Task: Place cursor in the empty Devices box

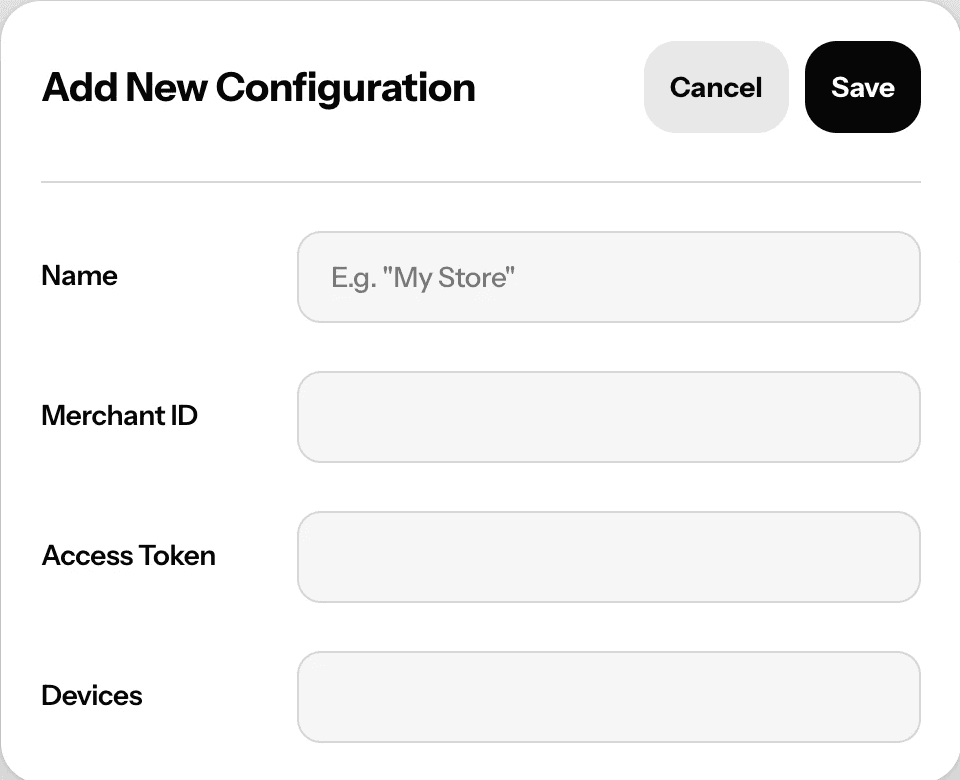Action: [608, 697]
